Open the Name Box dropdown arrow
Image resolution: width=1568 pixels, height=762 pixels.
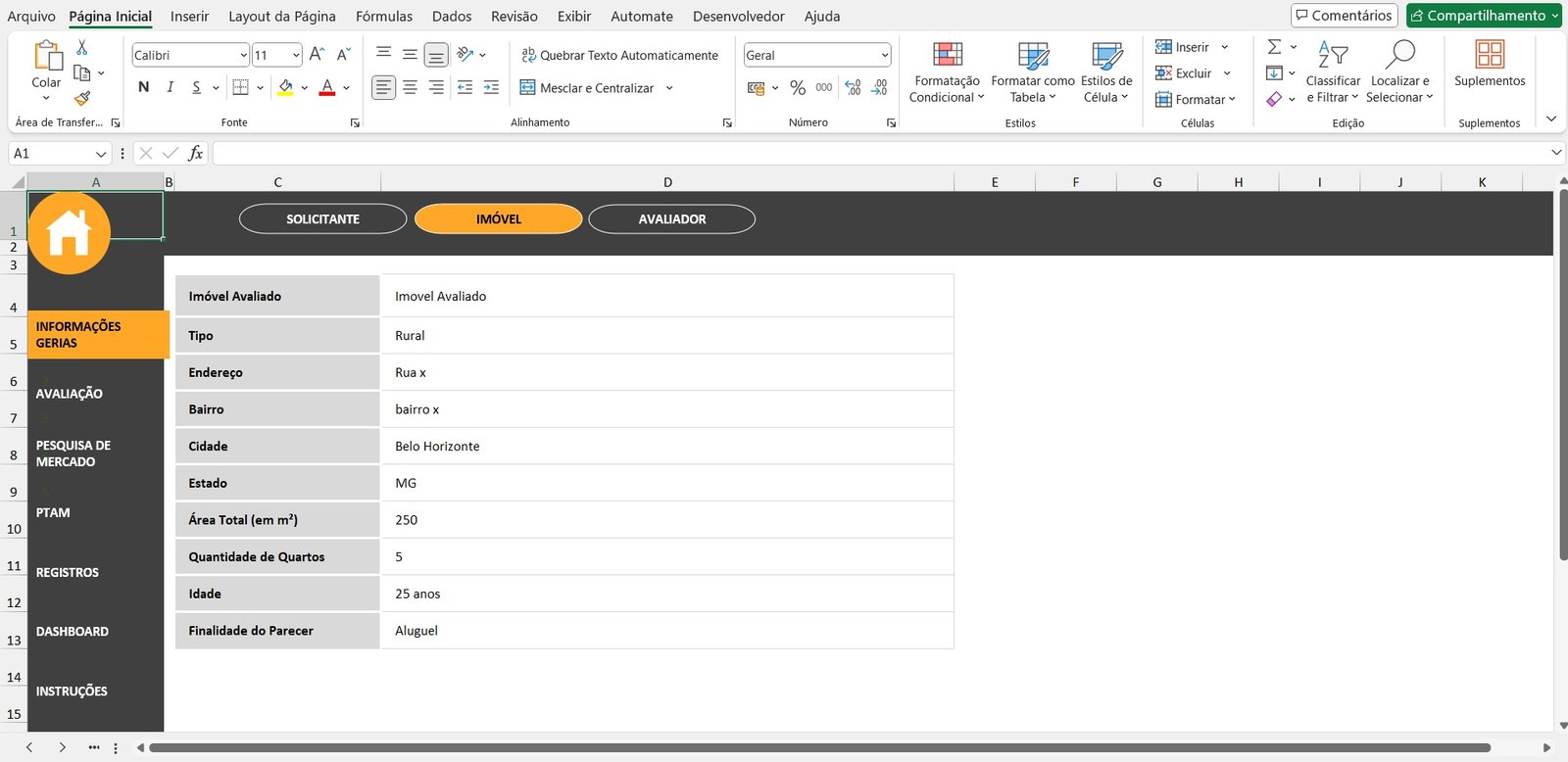pyautogui.click(x=100, y=154)
